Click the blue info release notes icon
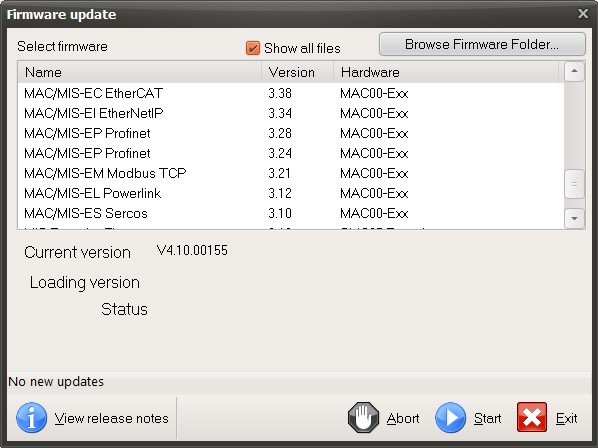Screen dimensions: 598x448 pyautogui.click(x=32, y=417)
